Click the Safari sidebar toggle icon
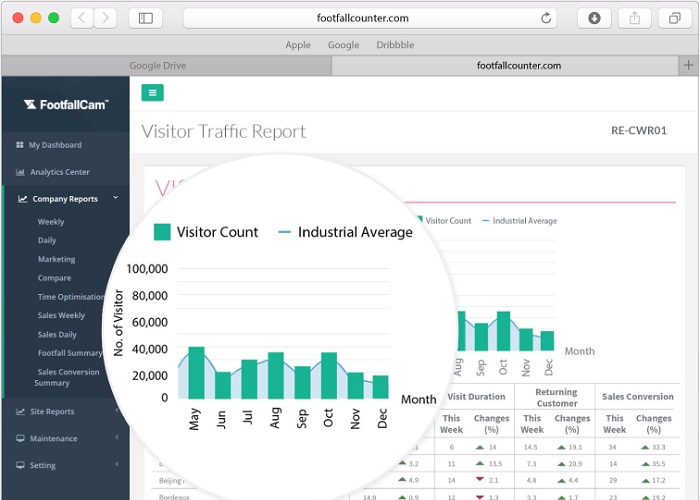 coord(146,18)
